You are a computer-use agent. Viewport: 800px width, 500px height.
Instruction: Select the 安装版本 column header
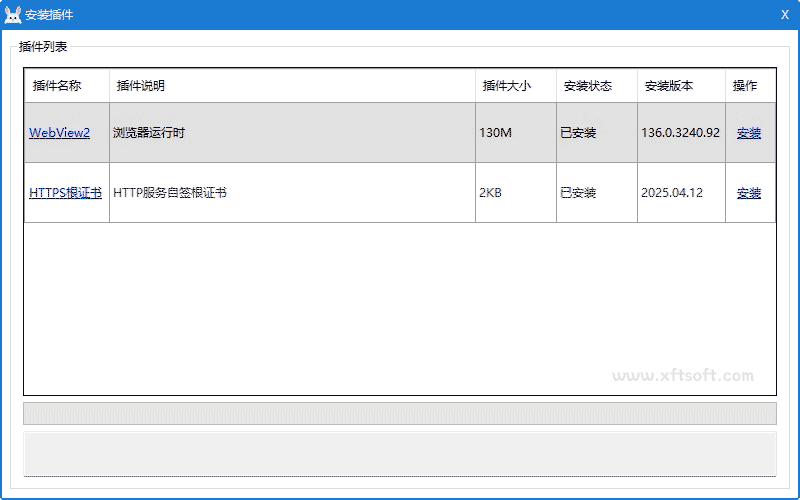(682, 86)
